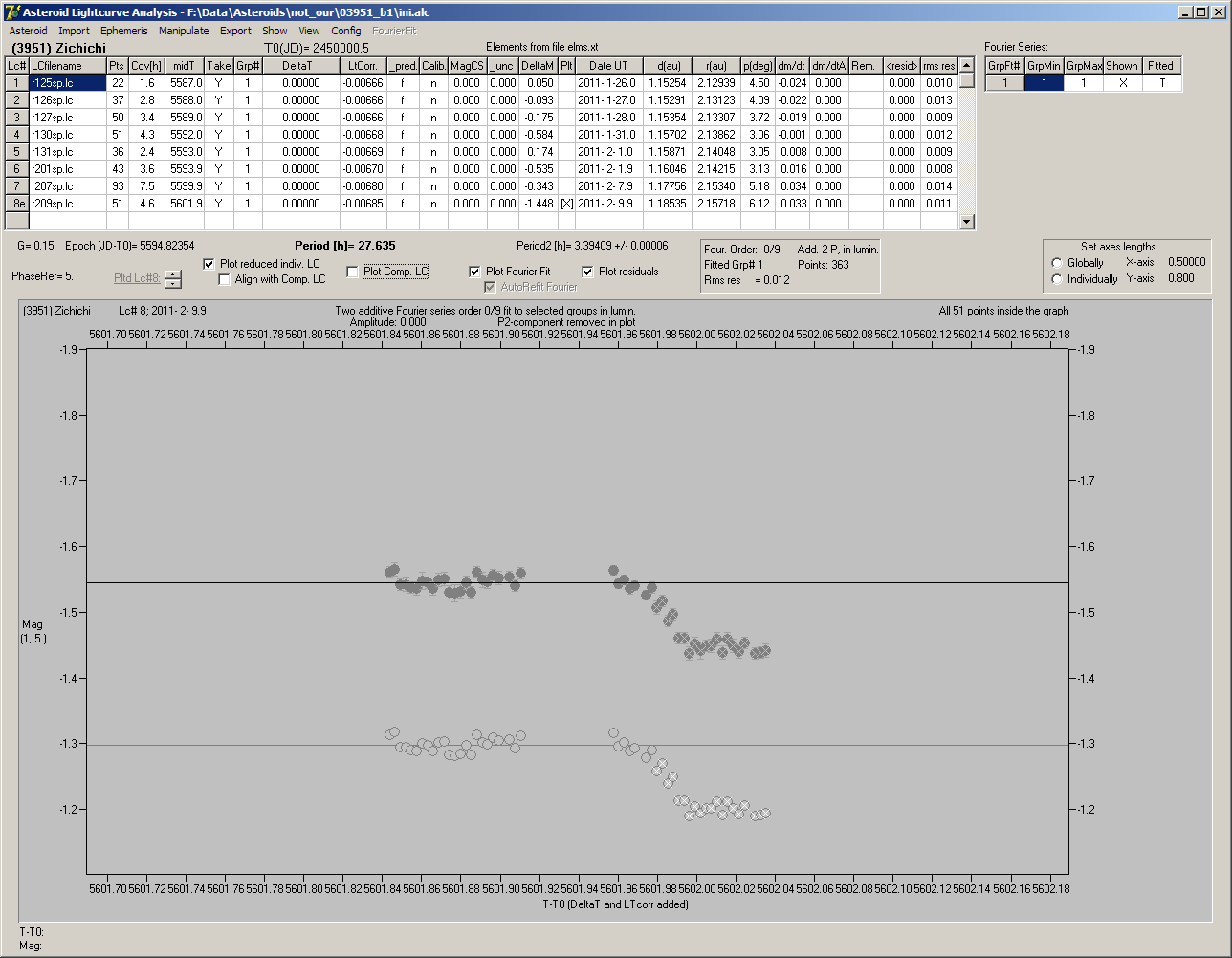This screenshot has width=1232, height=958.
Task: Click row header 1 in lightcurve table
Action: pyautogui.click(x=17, y=83)
